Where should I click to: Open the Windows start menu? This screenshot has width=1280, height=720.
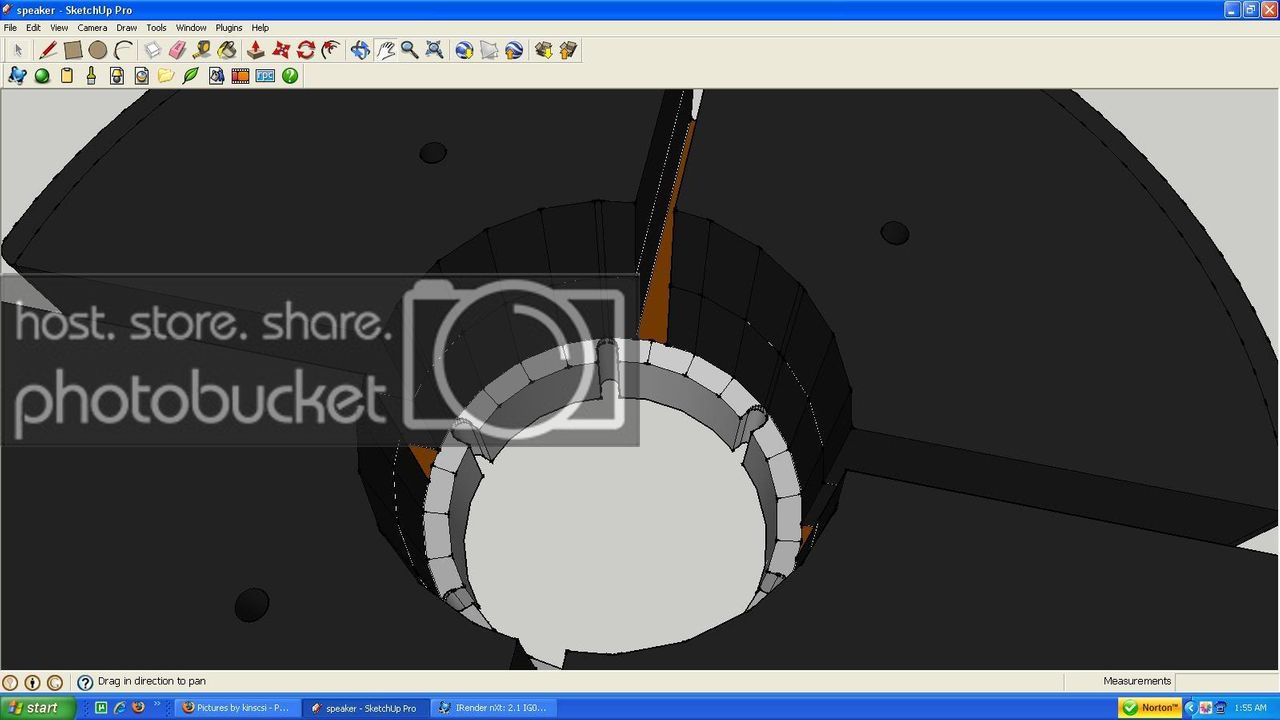click(x=37, y=708)
